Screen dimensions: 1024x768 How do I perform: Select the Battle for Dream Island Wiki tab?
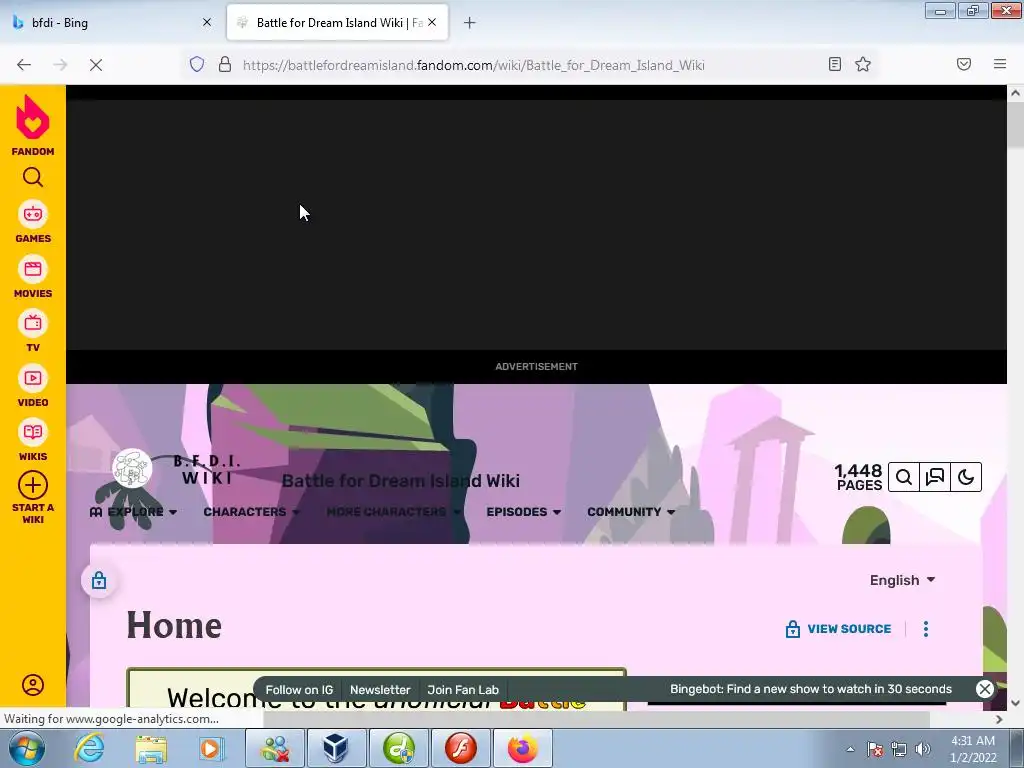tap(337, 22)
